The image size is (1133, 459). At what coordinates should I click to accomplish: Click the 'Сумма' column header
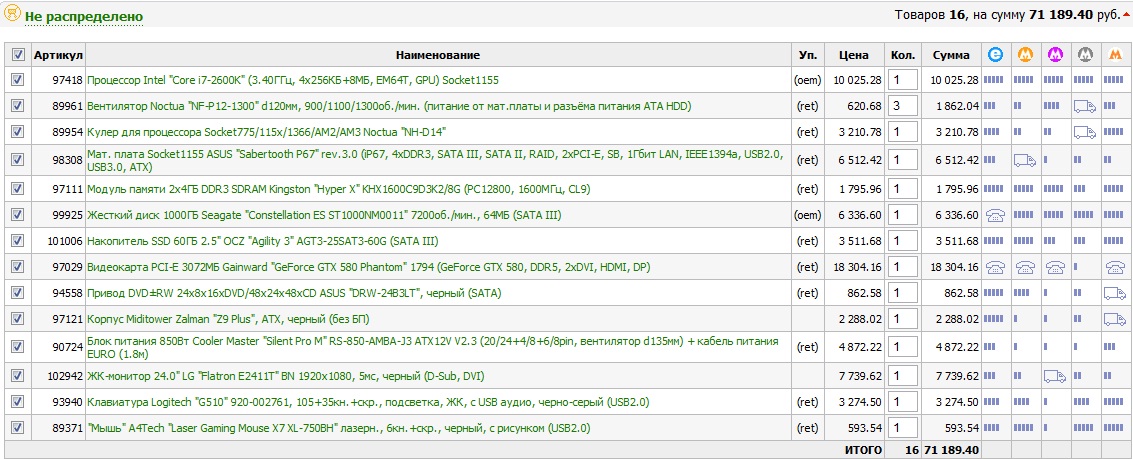951,55
